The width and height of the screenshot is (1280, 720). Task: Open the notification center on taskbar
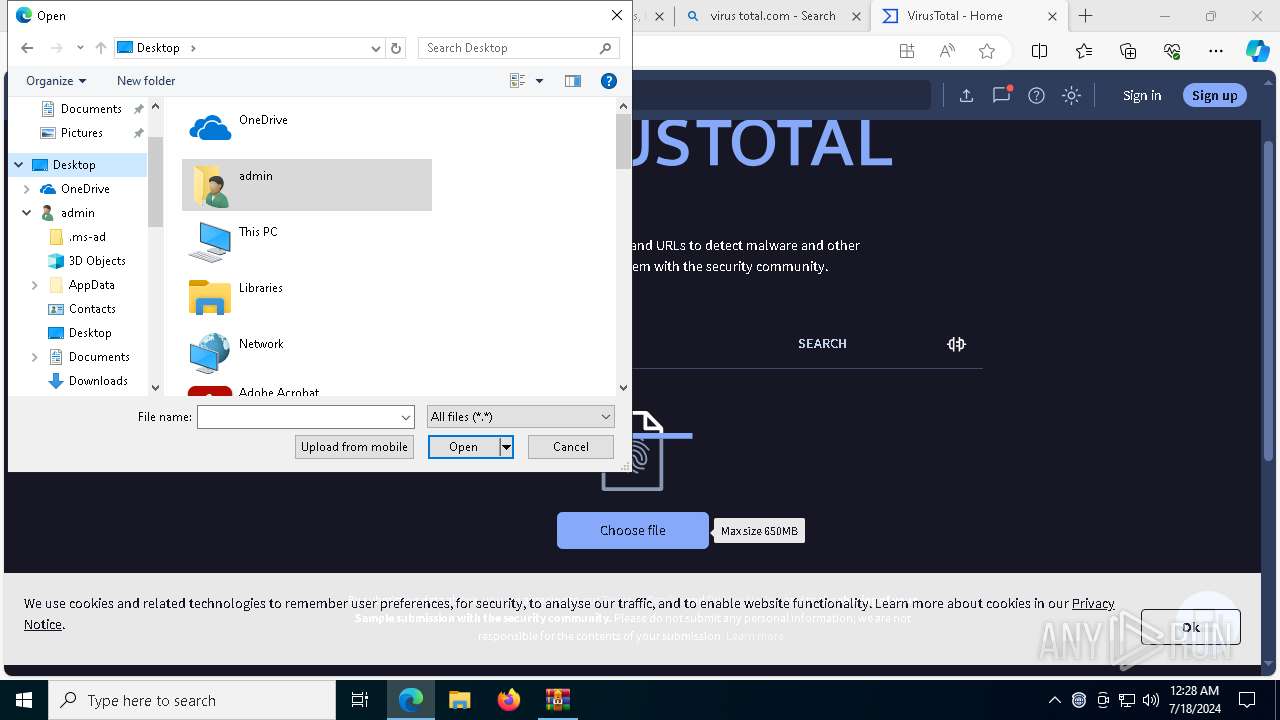point(1247,700)
